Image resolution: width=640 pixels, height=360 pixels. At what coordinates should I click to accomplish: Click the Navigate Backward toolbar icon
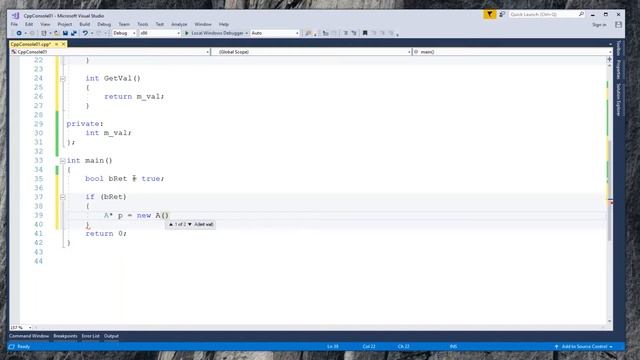click(x=19, y=33)
